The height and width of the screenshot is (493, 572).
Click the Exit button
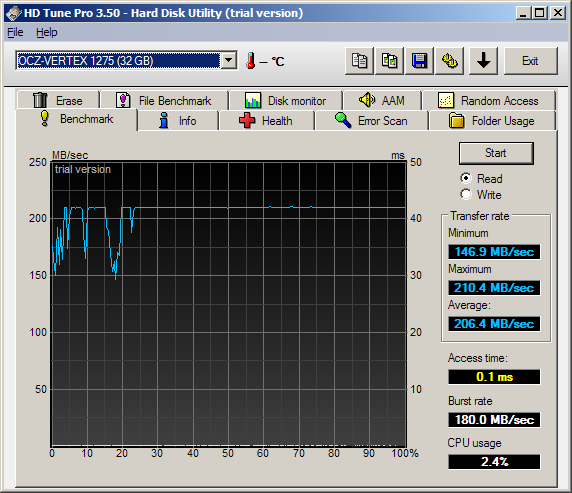pos(531,61)
